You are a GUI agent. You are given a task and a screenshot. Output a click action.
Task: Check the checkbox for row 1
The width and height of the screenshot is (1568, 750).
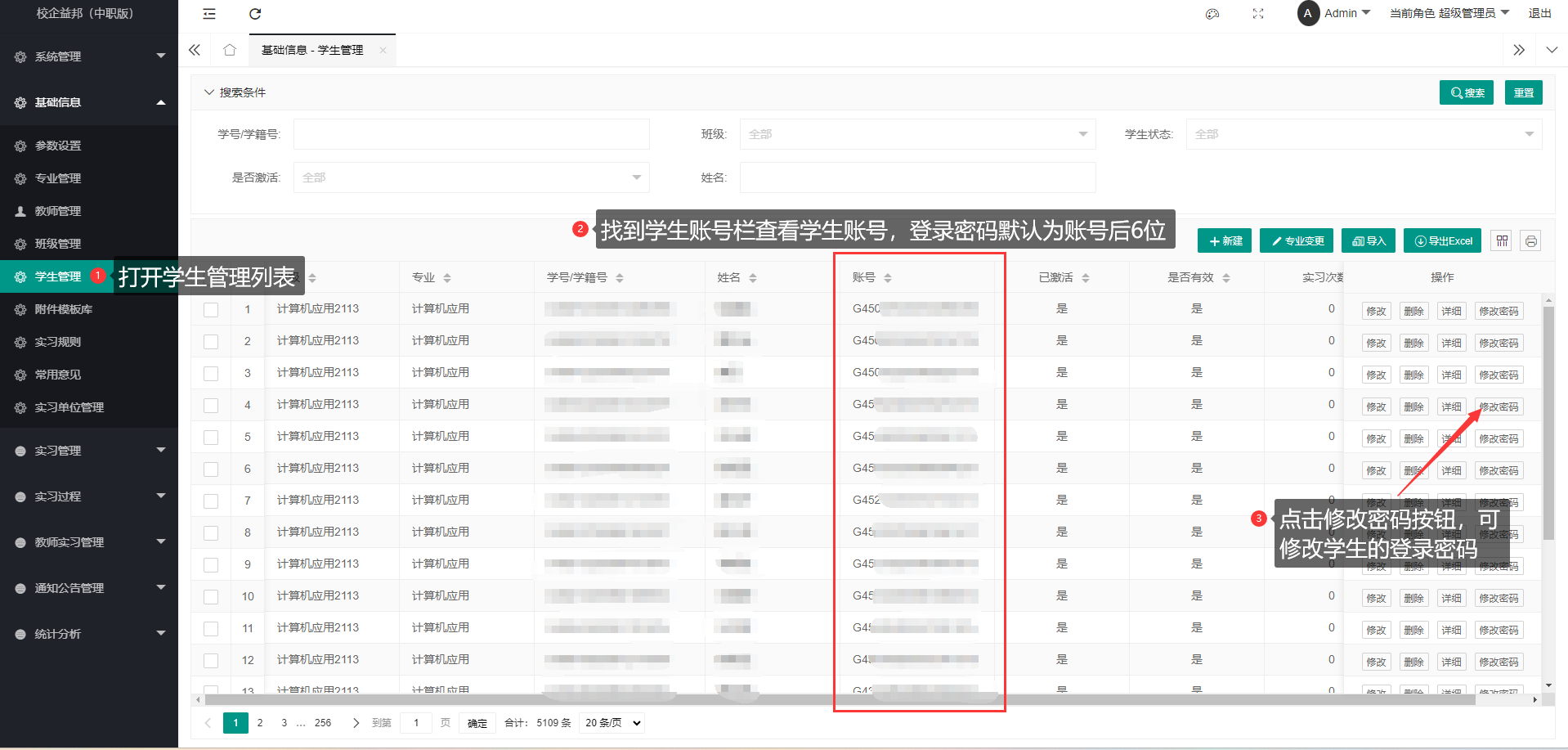(x=211, y=310)
